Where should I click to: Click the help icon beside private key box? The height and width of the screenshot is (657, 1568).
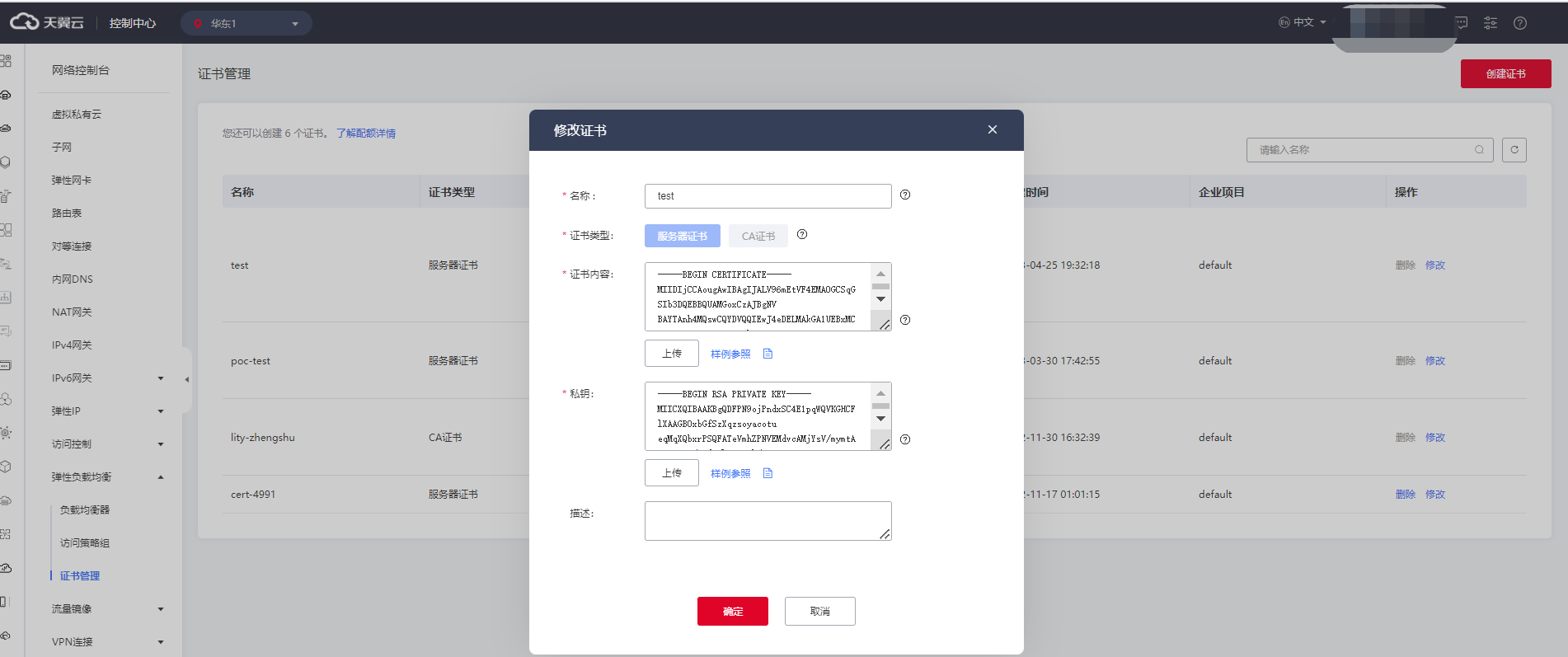pyautogui.click(x=905, y=439)
